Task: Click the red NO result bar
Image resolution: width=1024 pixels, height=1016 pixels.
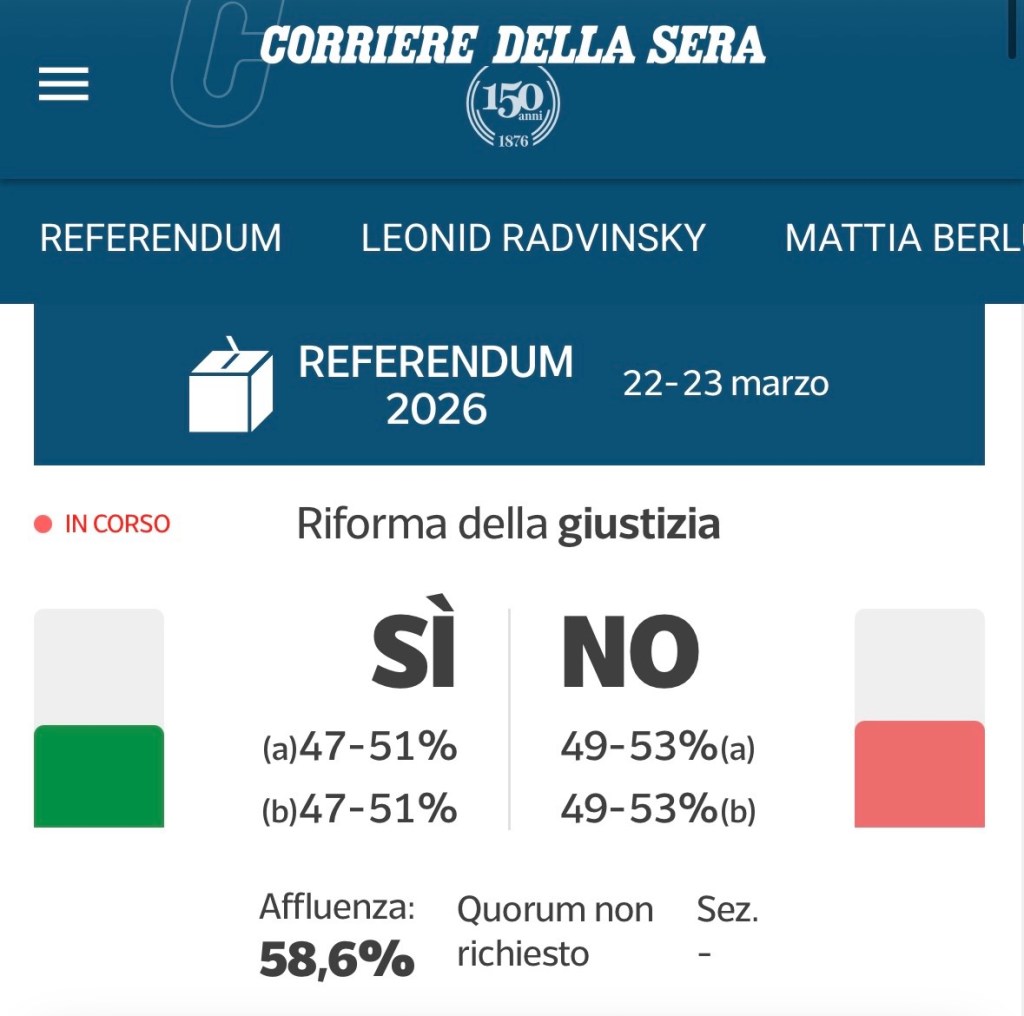Action: (919, 774)
